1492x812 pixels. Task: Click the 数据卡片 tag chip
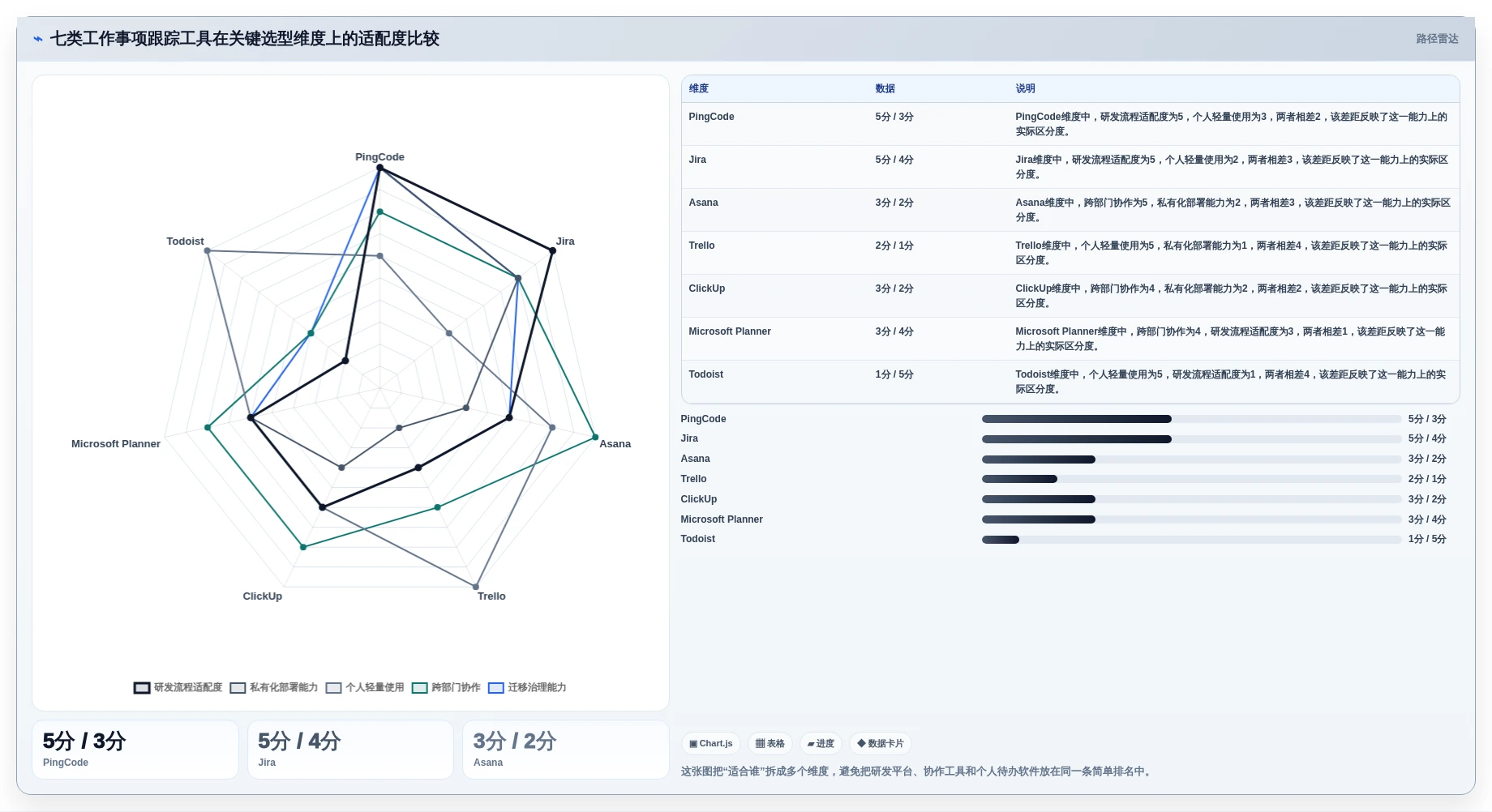pos(881,743)
